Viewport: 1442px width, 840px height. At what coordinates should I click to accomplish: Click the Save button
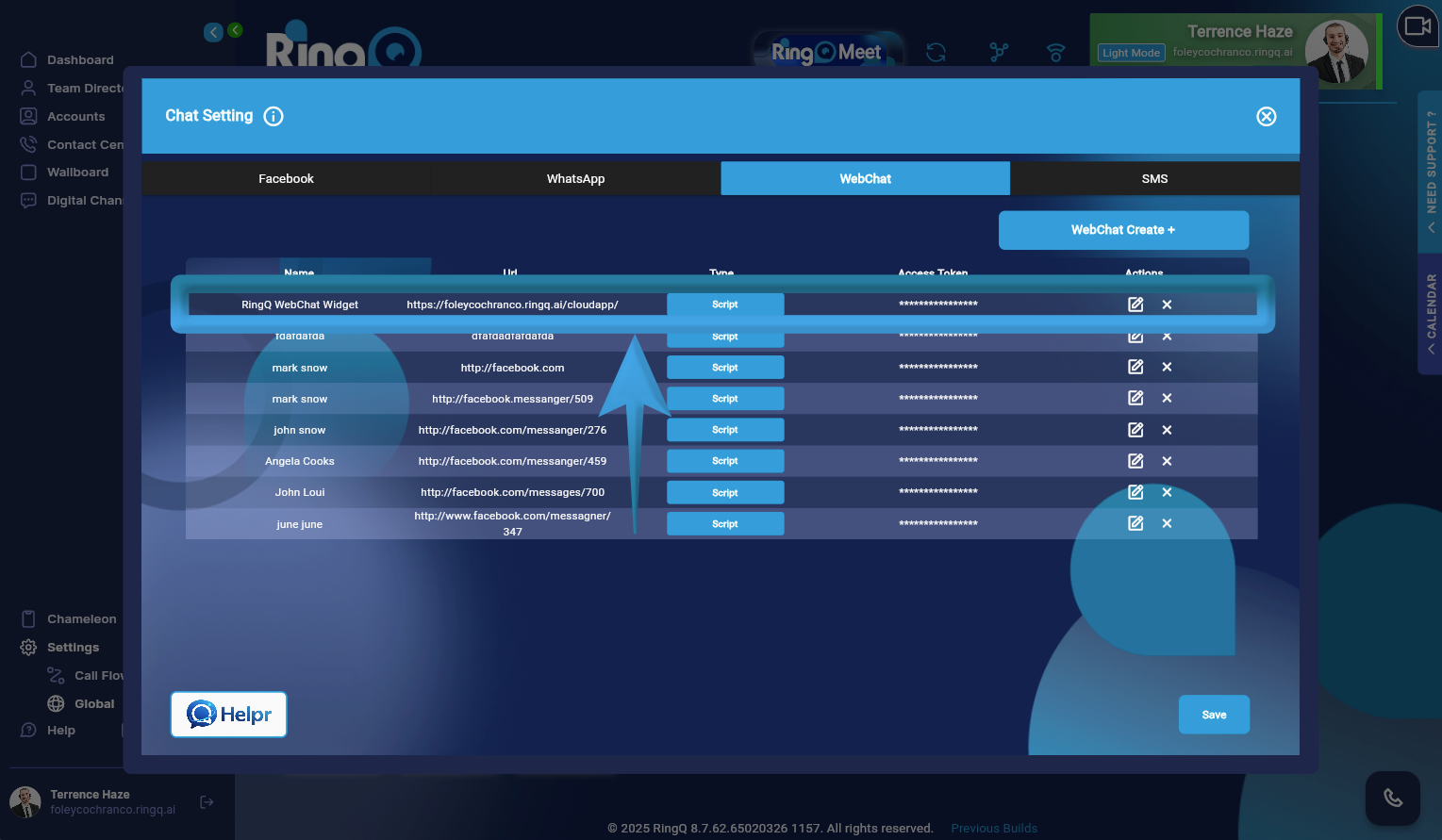(x=1214, y=715)
